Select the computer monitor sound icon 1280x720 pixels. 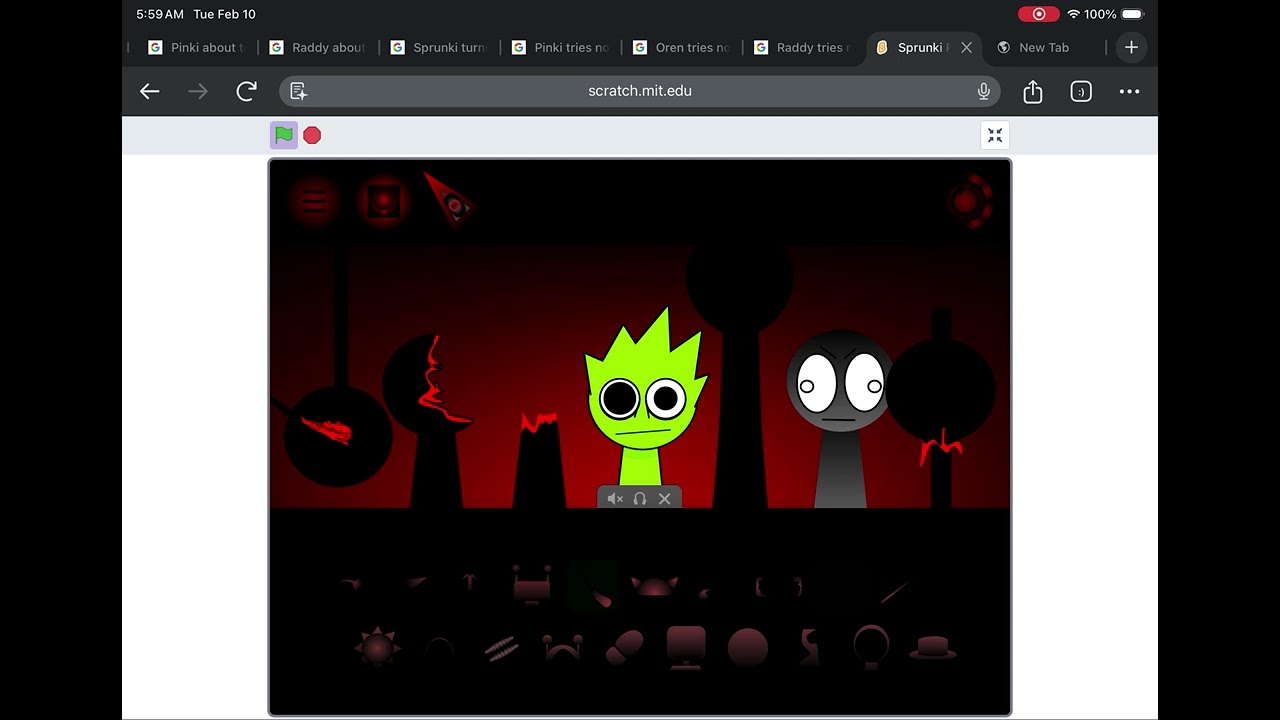[686, 647]
